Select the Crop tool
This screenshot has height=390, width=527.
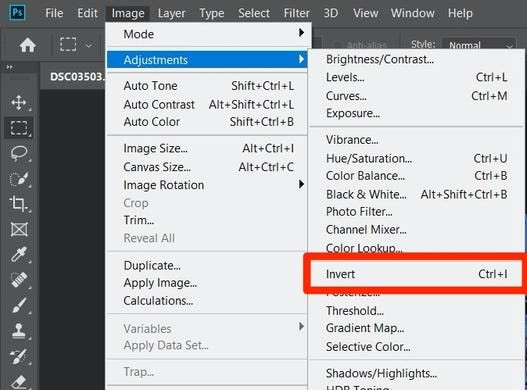click(19, 204)
